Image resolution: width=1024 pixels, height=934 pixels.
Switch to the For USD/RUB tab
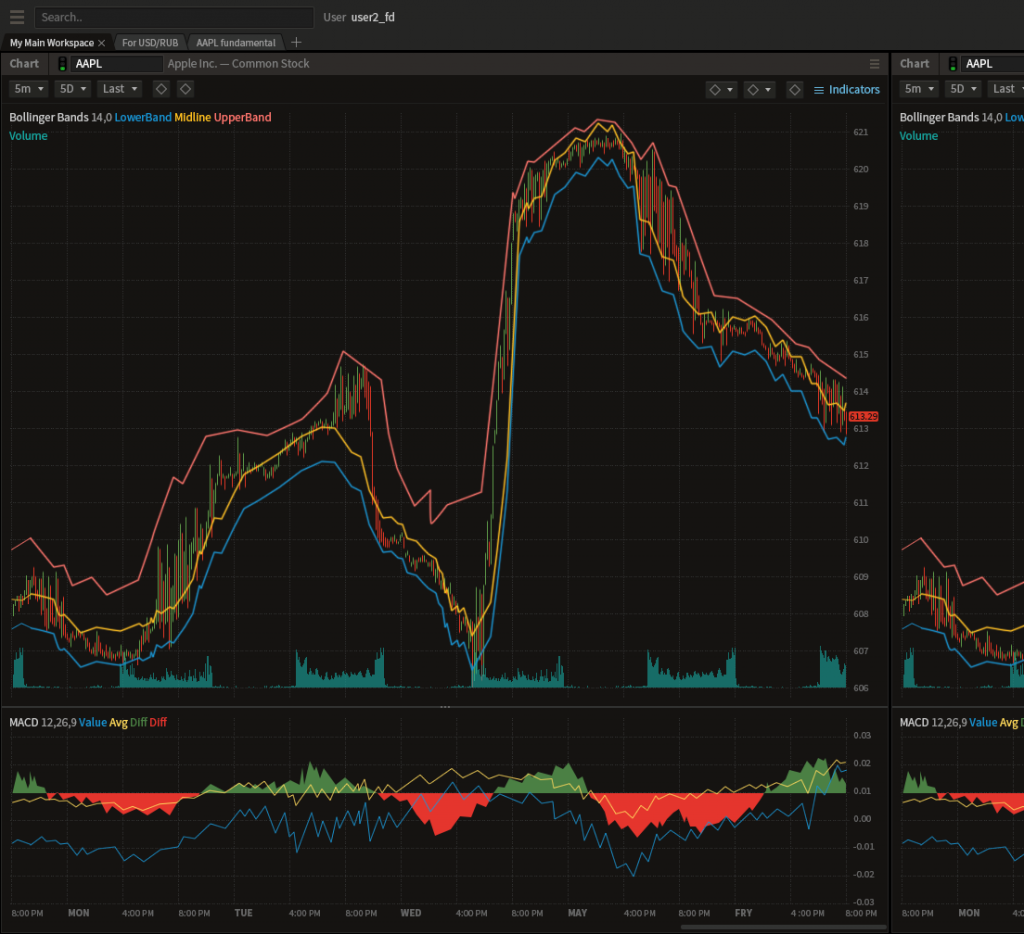pyautogui.click(x=149, y=43)
